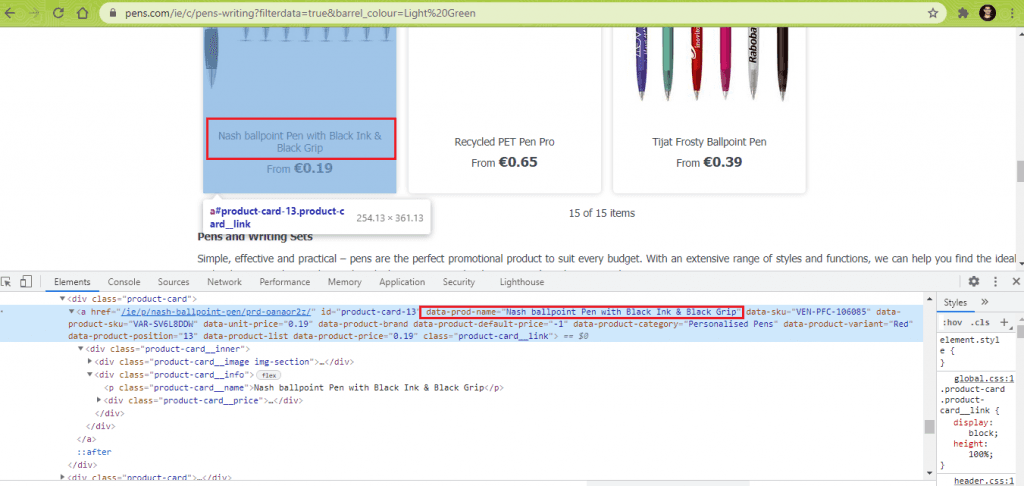Open the Tijat Frosty Ballpoint Pen product
The width and height of the screenshot is (1024, 486).
click(709, 142)
